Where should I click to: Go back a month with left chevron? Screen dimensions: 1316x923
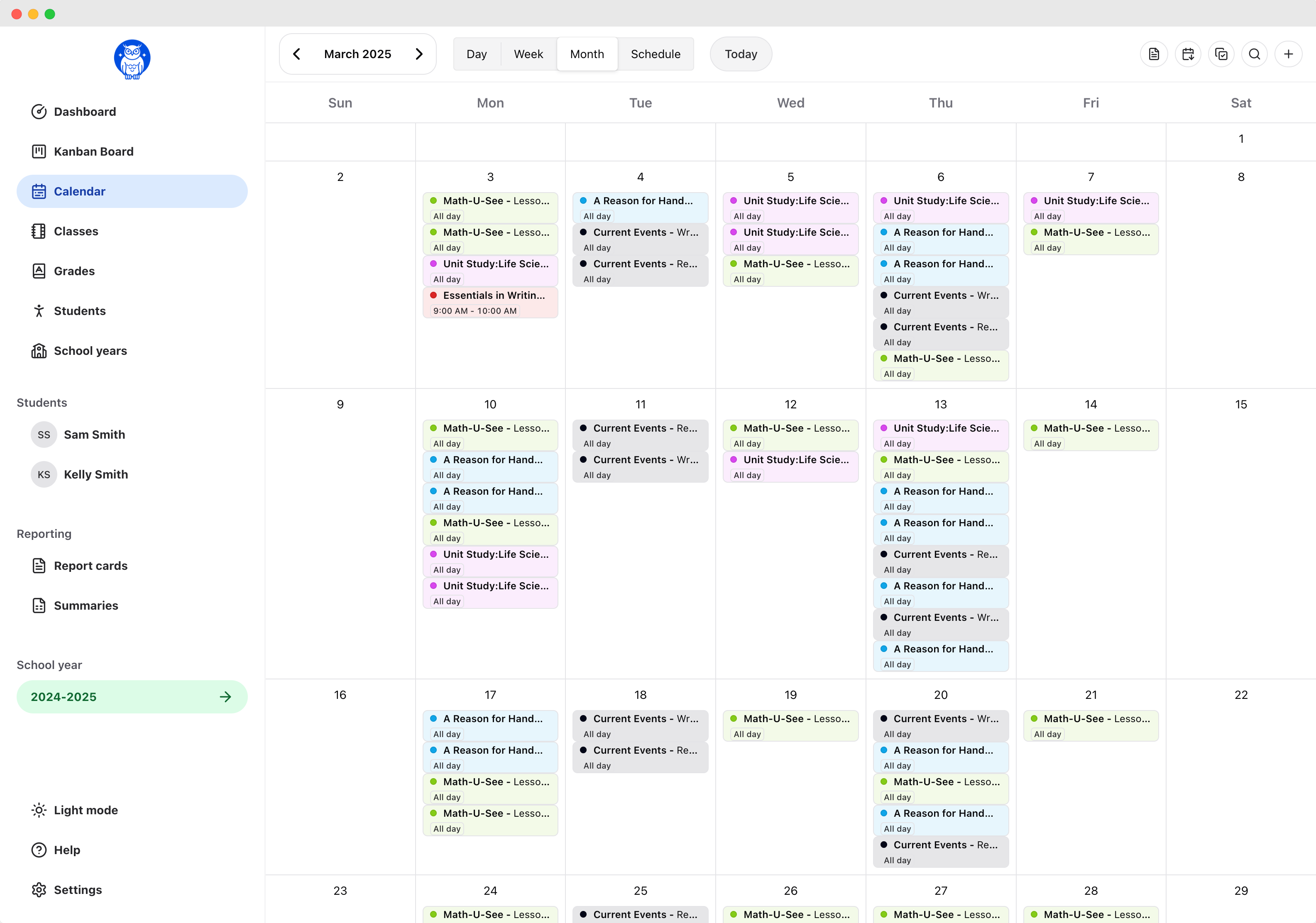pos(297,53)
